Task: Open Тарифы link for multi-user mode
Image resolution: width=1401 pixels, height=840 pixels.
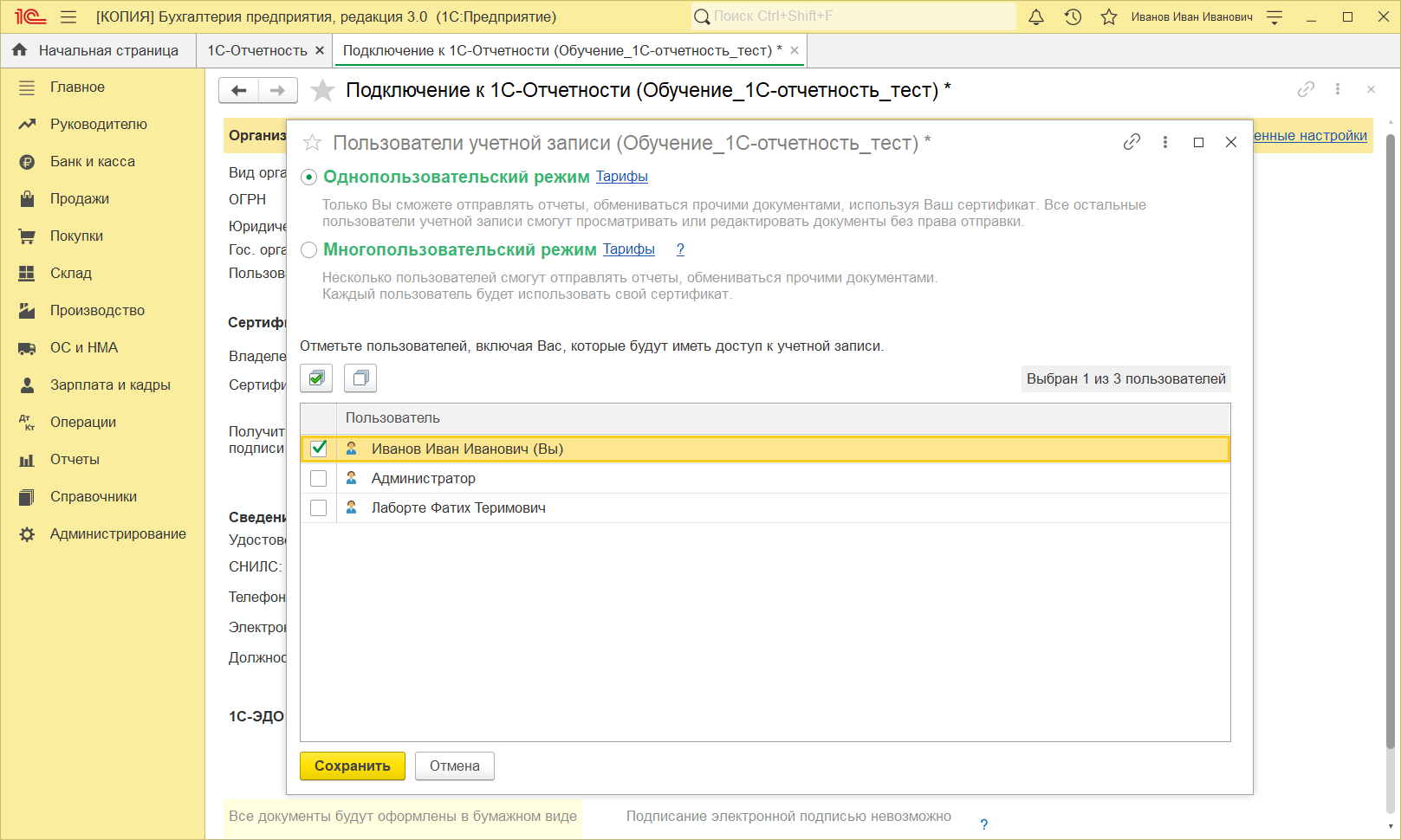Action: pyautogui.click(x=629, y=249)
